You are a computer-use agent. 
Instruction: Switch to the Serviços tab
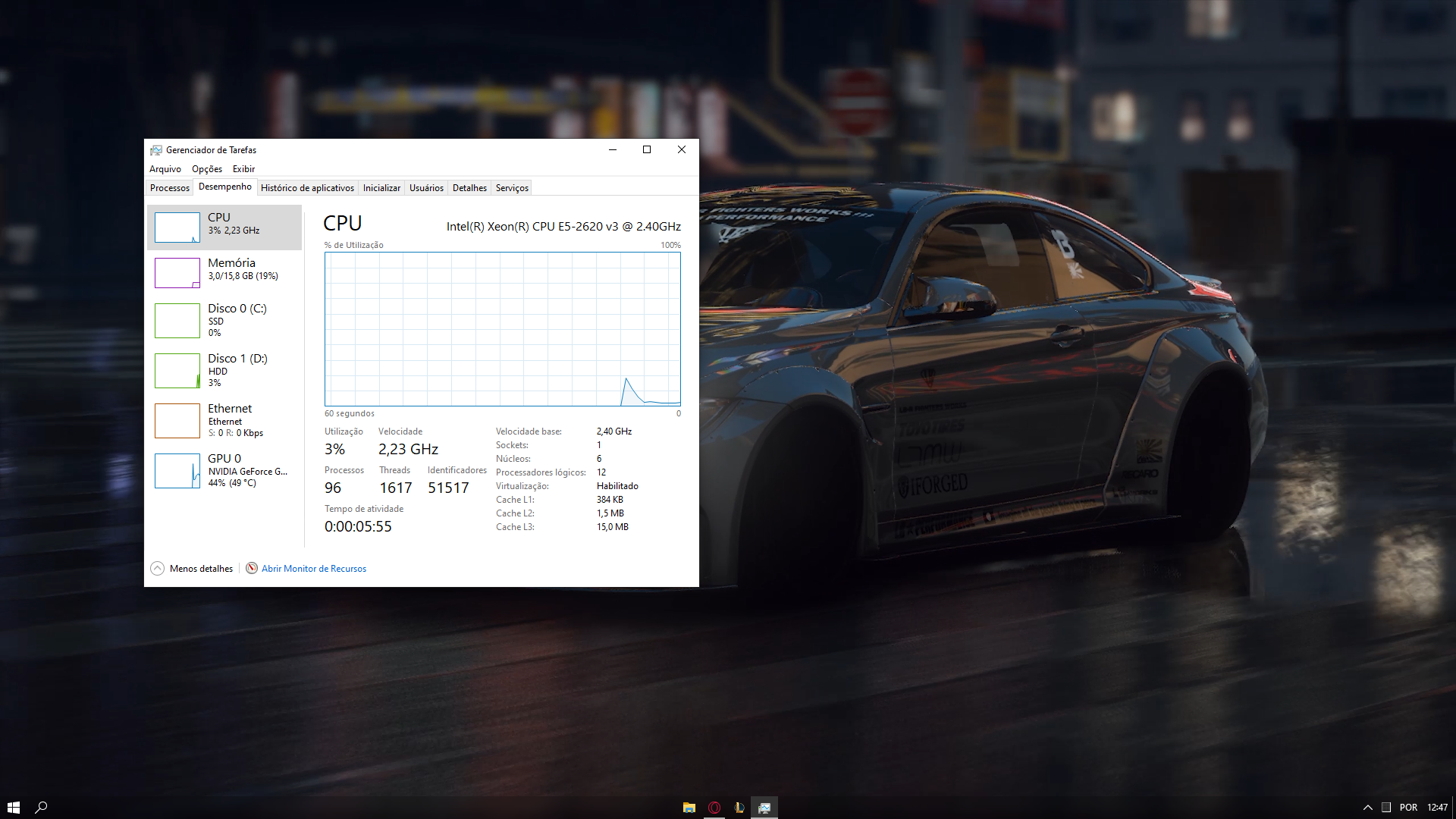512,188
